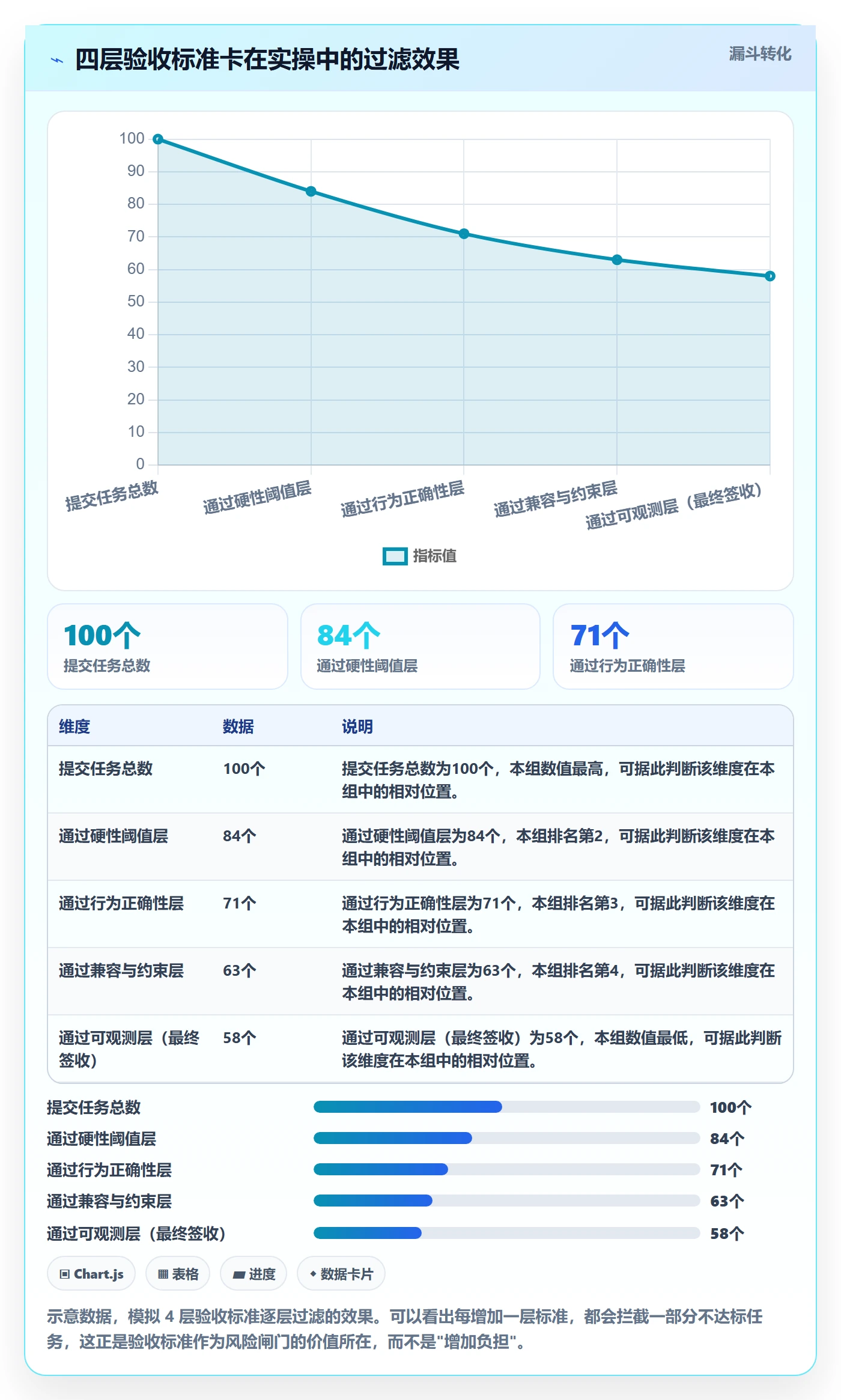Select 通过硬性阈值层 in the table's 维度 column
Viewport: 841px width, 1400px height.
[114, 836]
